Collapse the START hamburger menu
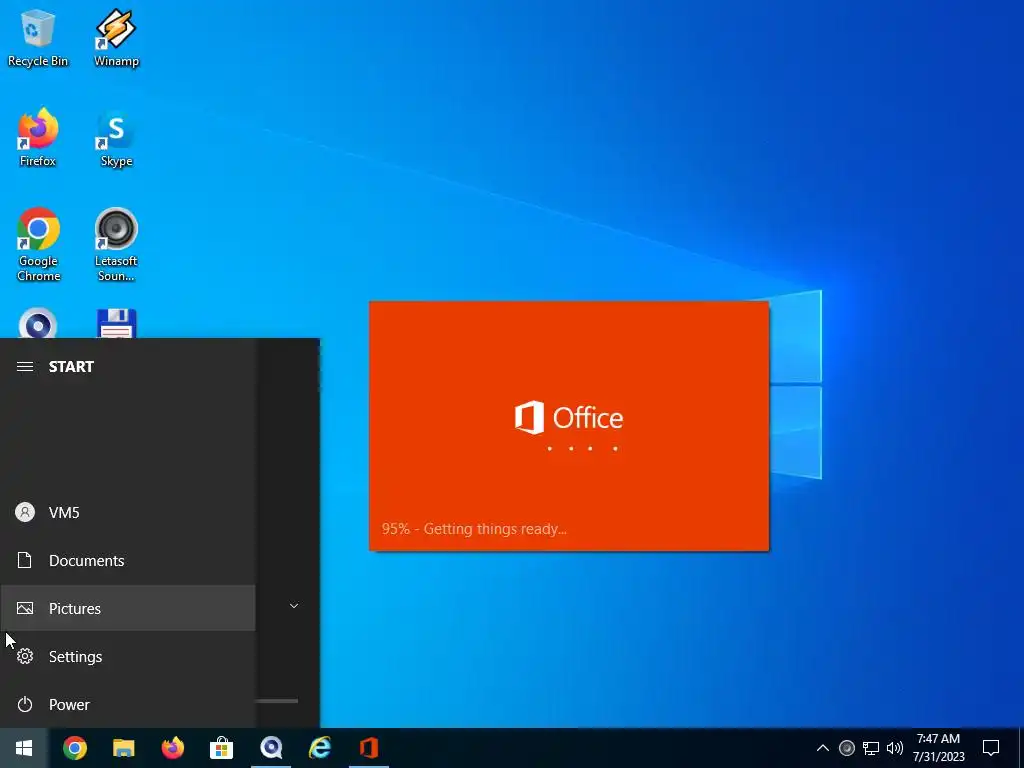Viewport: 1024px width, 768px height. pos(25,366)
